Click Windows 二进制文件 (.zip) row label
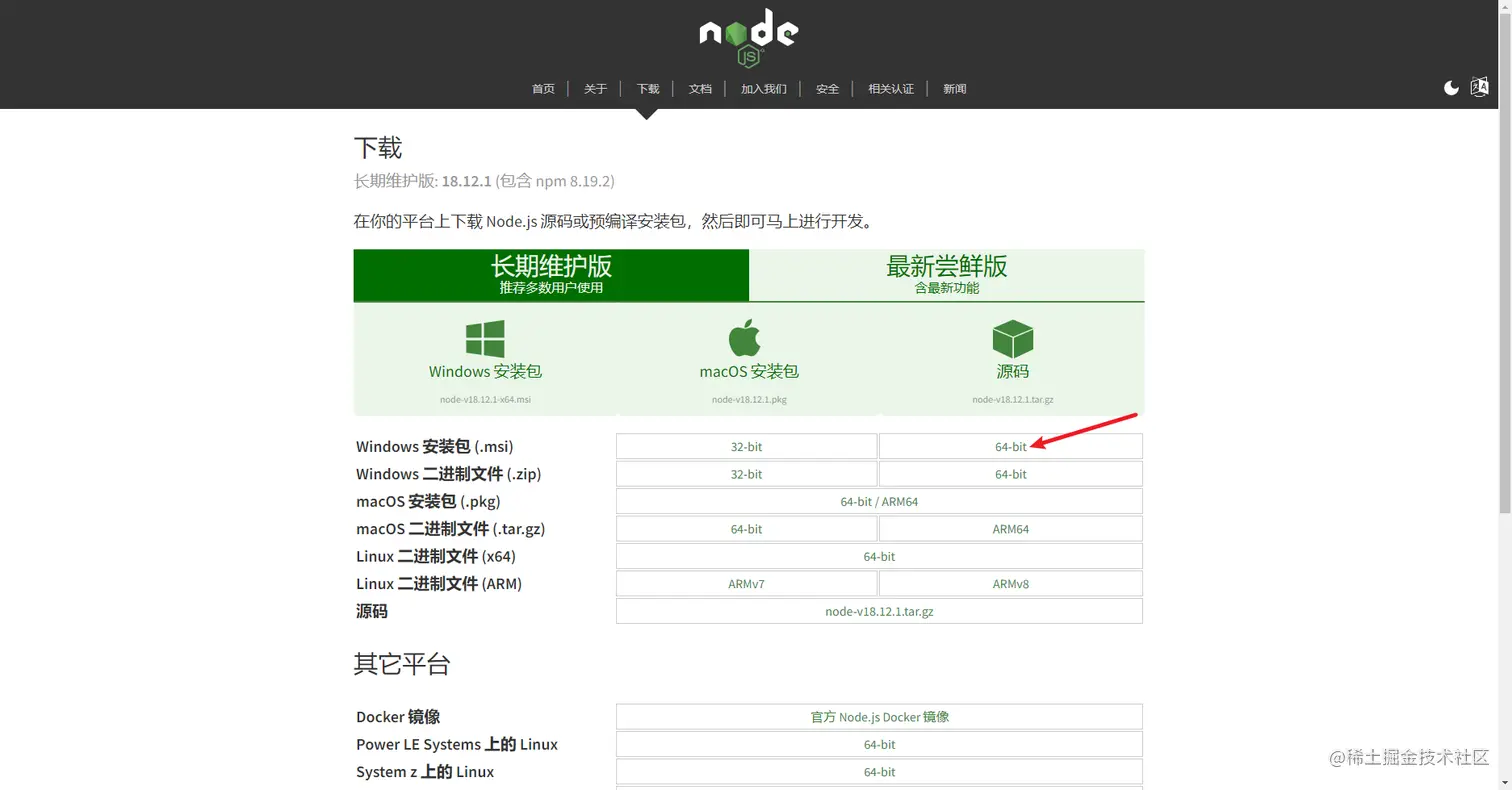The width and height of the screenshot is (1512, 790). coord(448,474)
